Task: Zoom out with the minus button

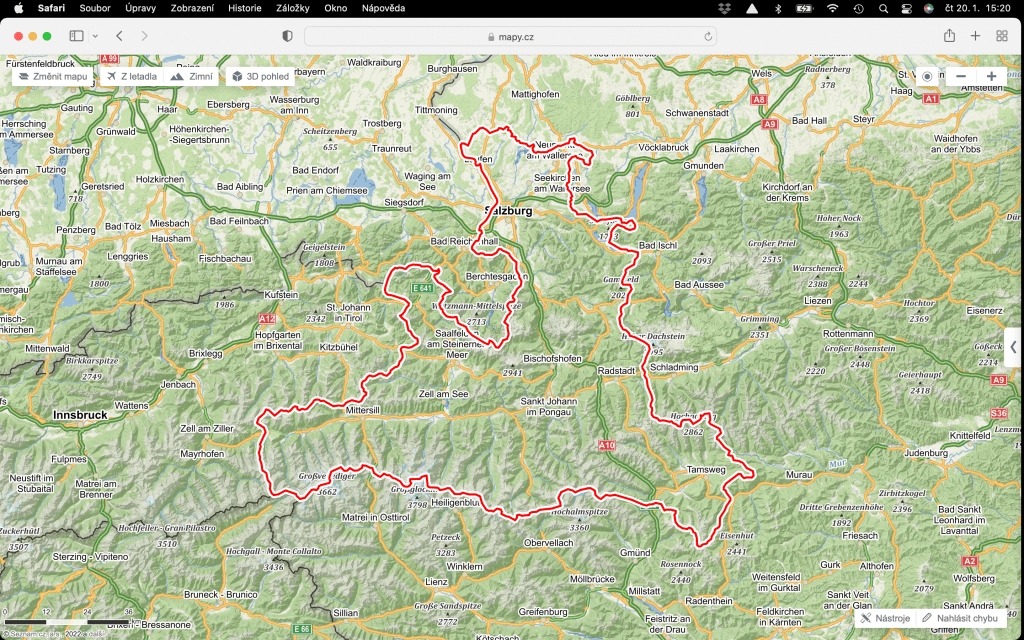Action: tap(961, 76)
